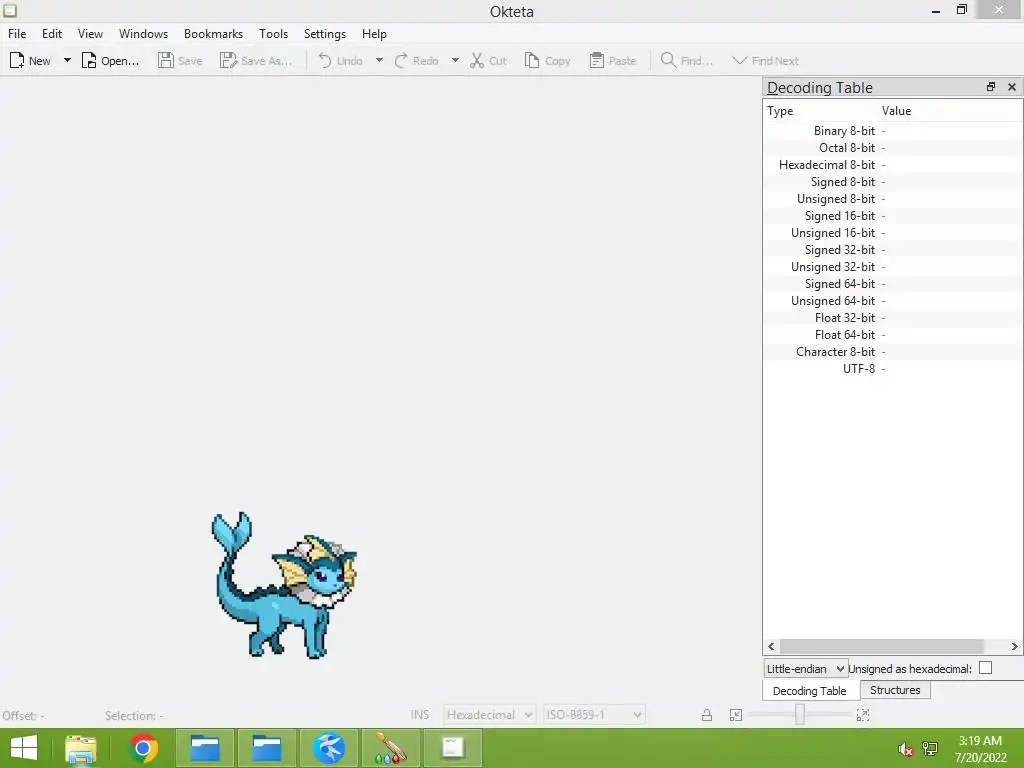Select the Signed 16-bit row
This screenshot has height=768, width=1024.
tap(893, 216)
